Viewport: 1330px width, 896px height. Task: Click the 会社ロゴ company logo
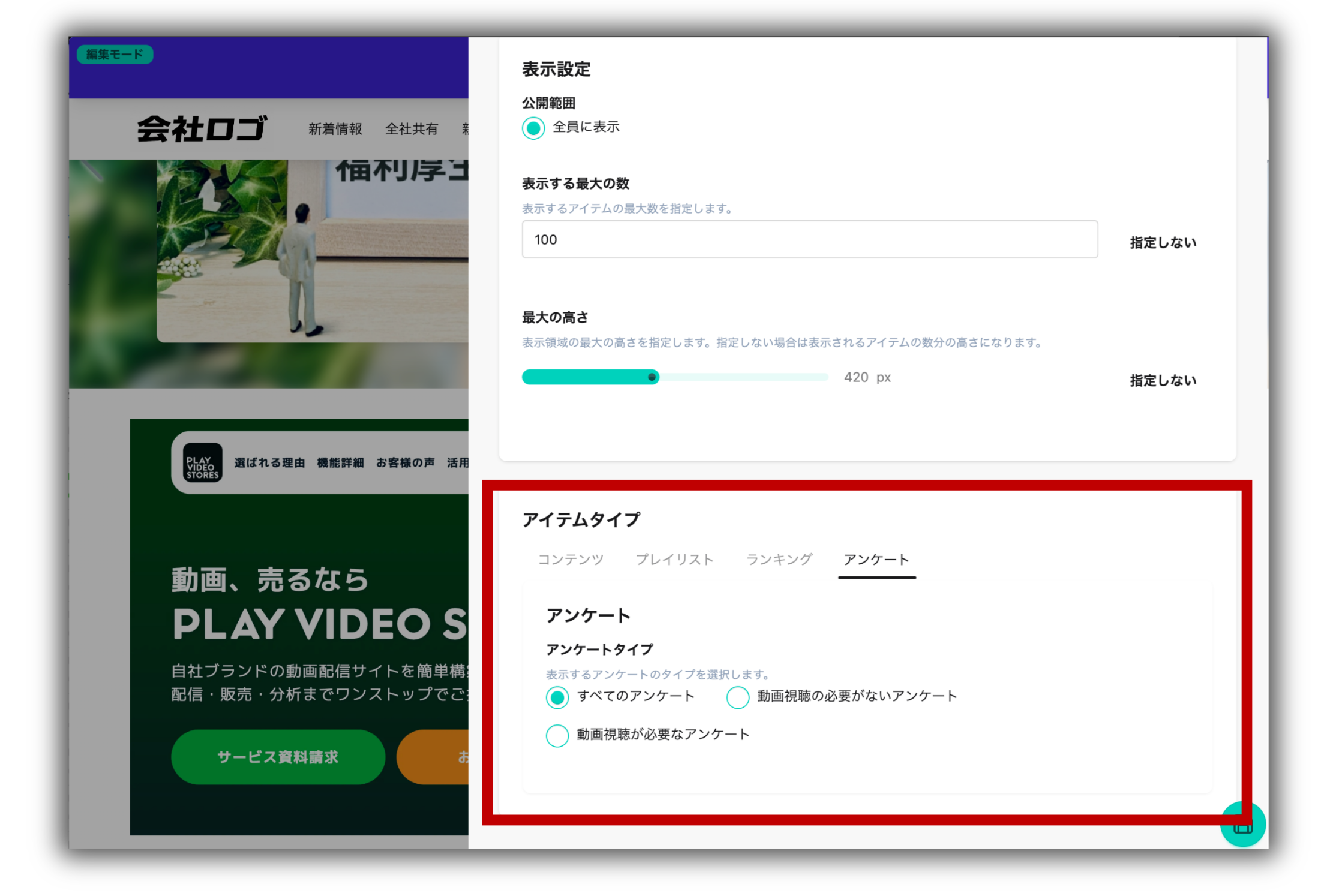point(202,128)
